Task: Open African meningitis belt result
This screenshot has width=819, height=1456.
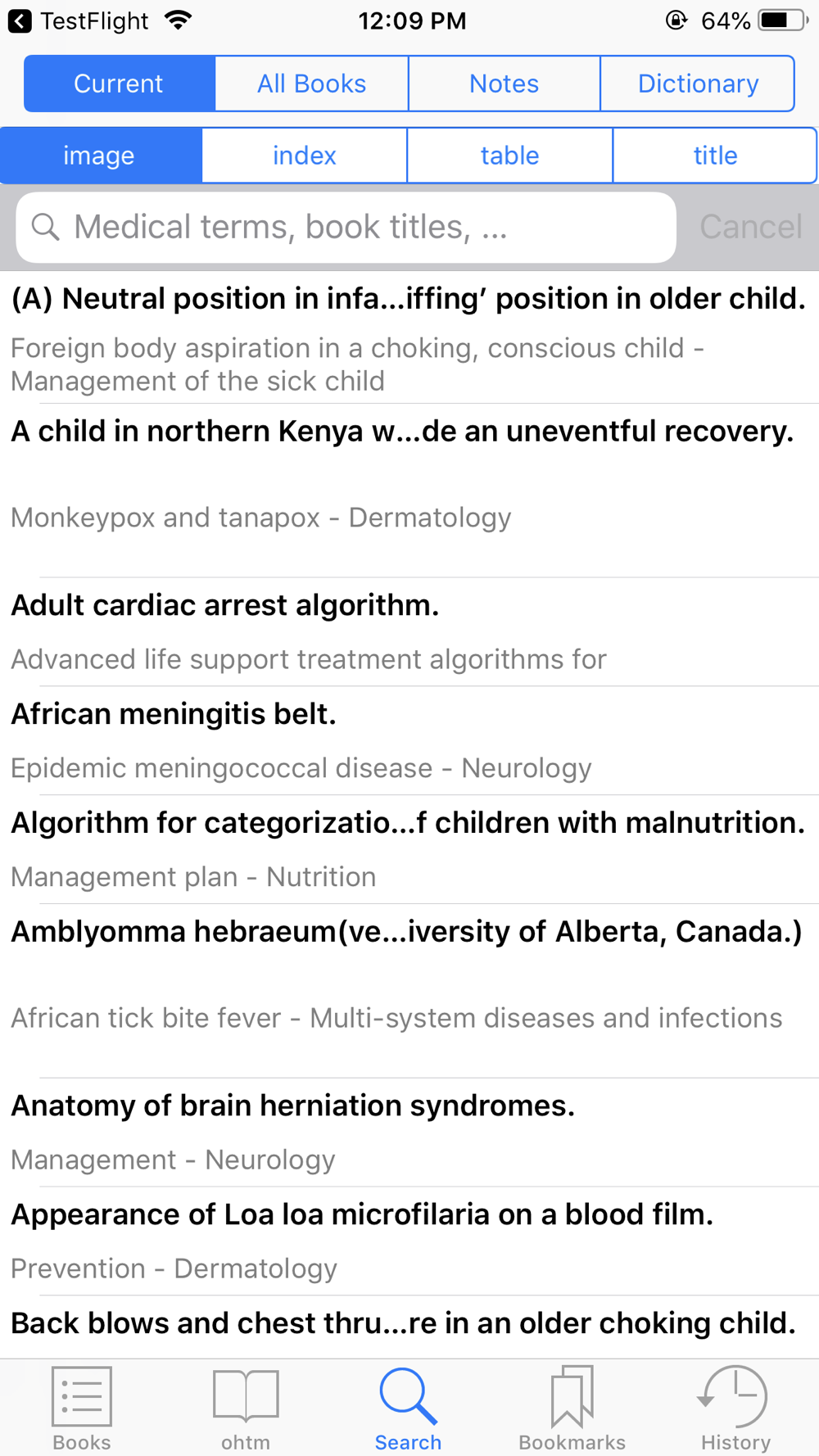Action: pyautogui.click(x=409, y=741)
